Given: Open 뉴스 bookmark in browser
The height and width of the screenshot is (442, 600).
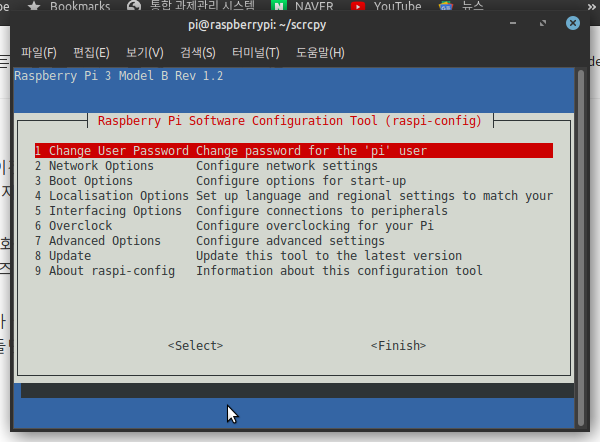Looking at the screenshot, I should (x=461, y=6).
